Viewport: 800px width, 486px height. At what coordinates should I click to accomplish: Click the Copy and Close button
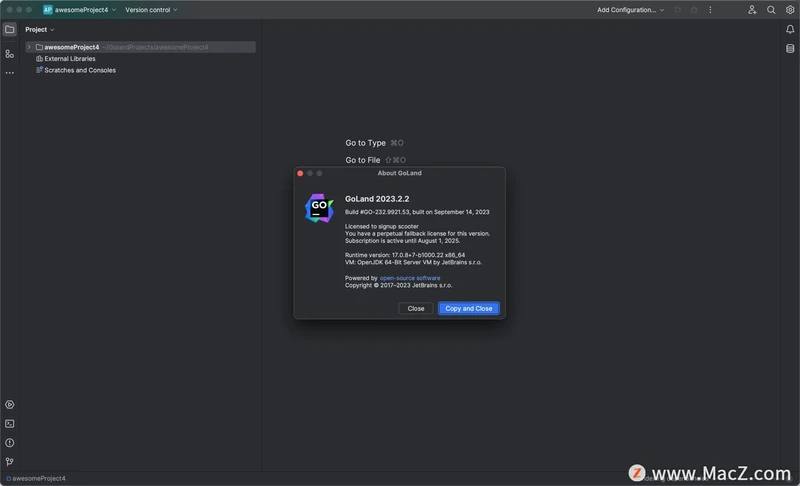(468, 308)
